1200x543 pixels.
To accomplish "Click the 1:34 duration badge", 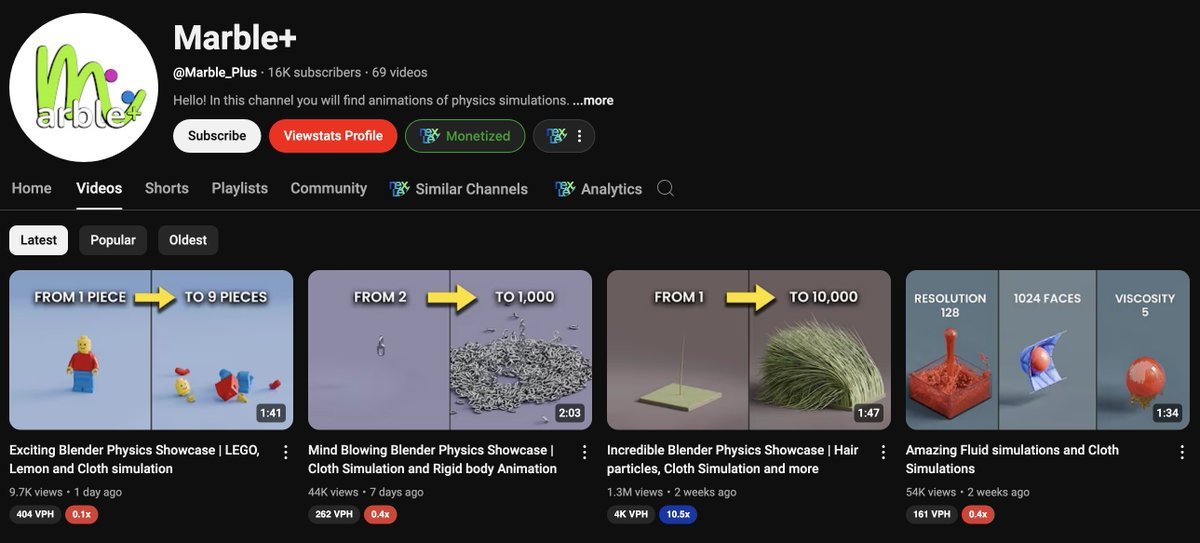I will (x=1168, y=413).
